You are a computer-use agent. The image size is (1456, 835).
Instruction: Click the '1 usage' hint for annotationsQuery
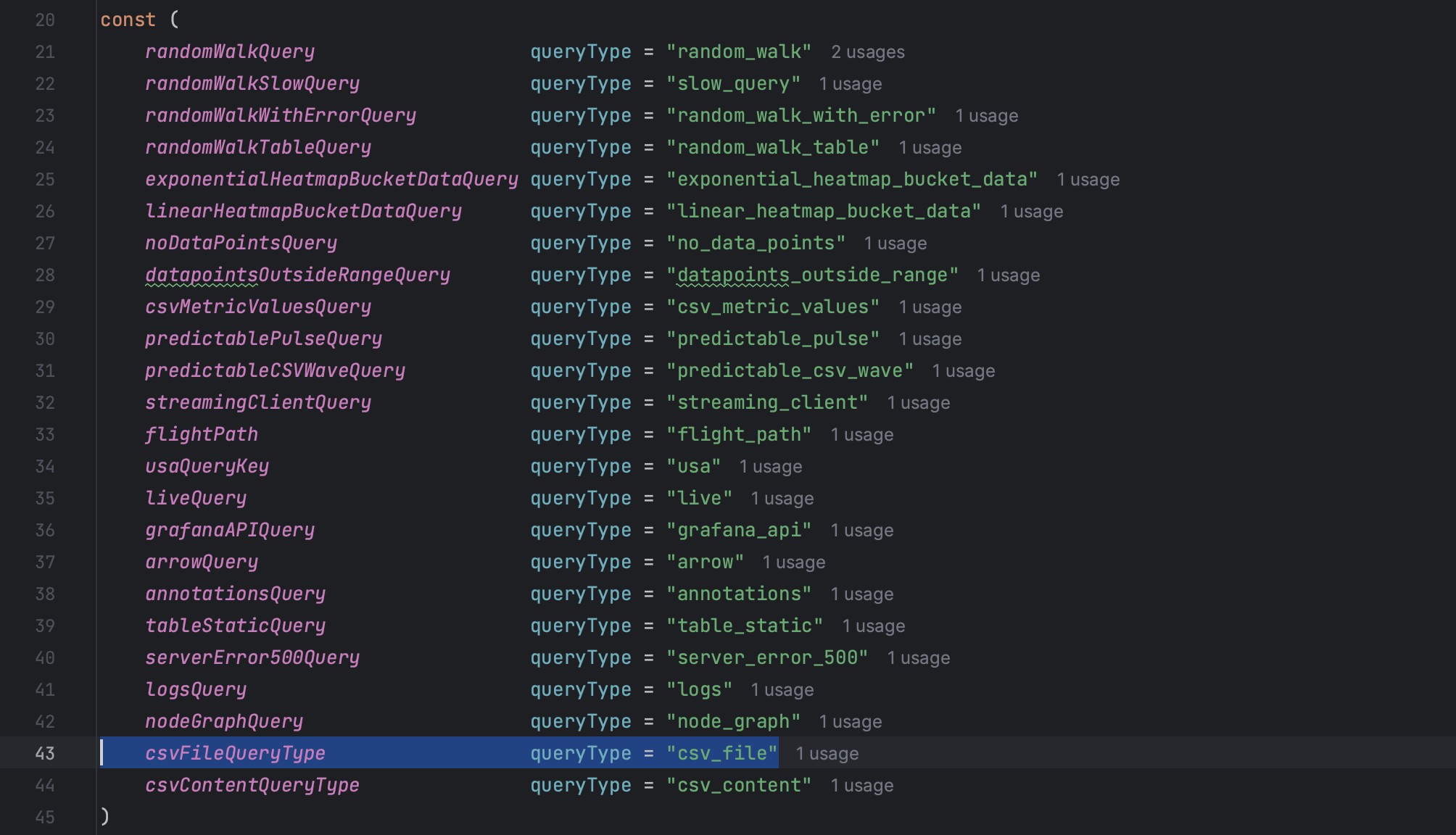861,594
